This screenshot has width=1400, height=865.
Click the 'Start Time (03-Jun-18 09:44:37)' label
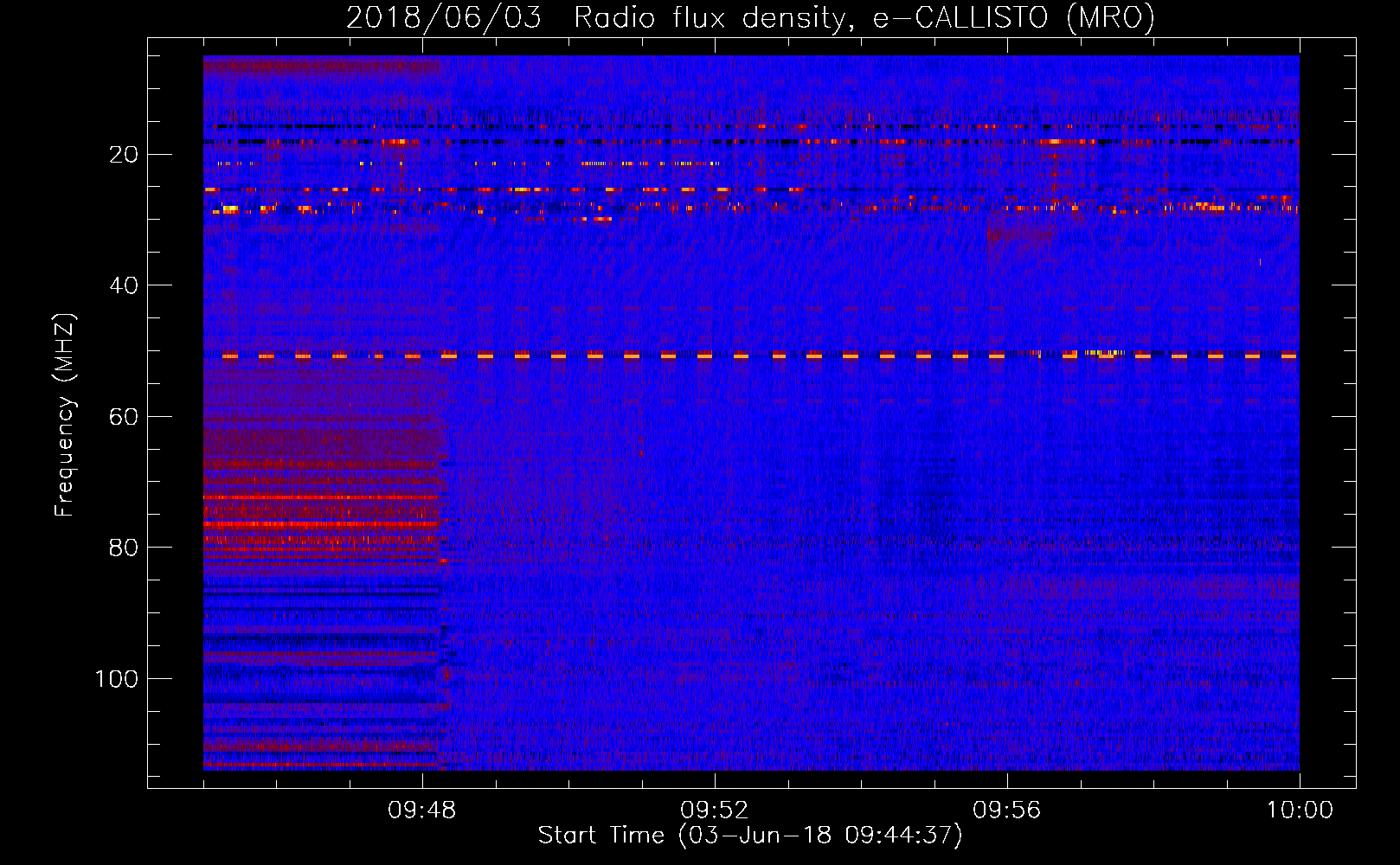[x=750, y=836]
